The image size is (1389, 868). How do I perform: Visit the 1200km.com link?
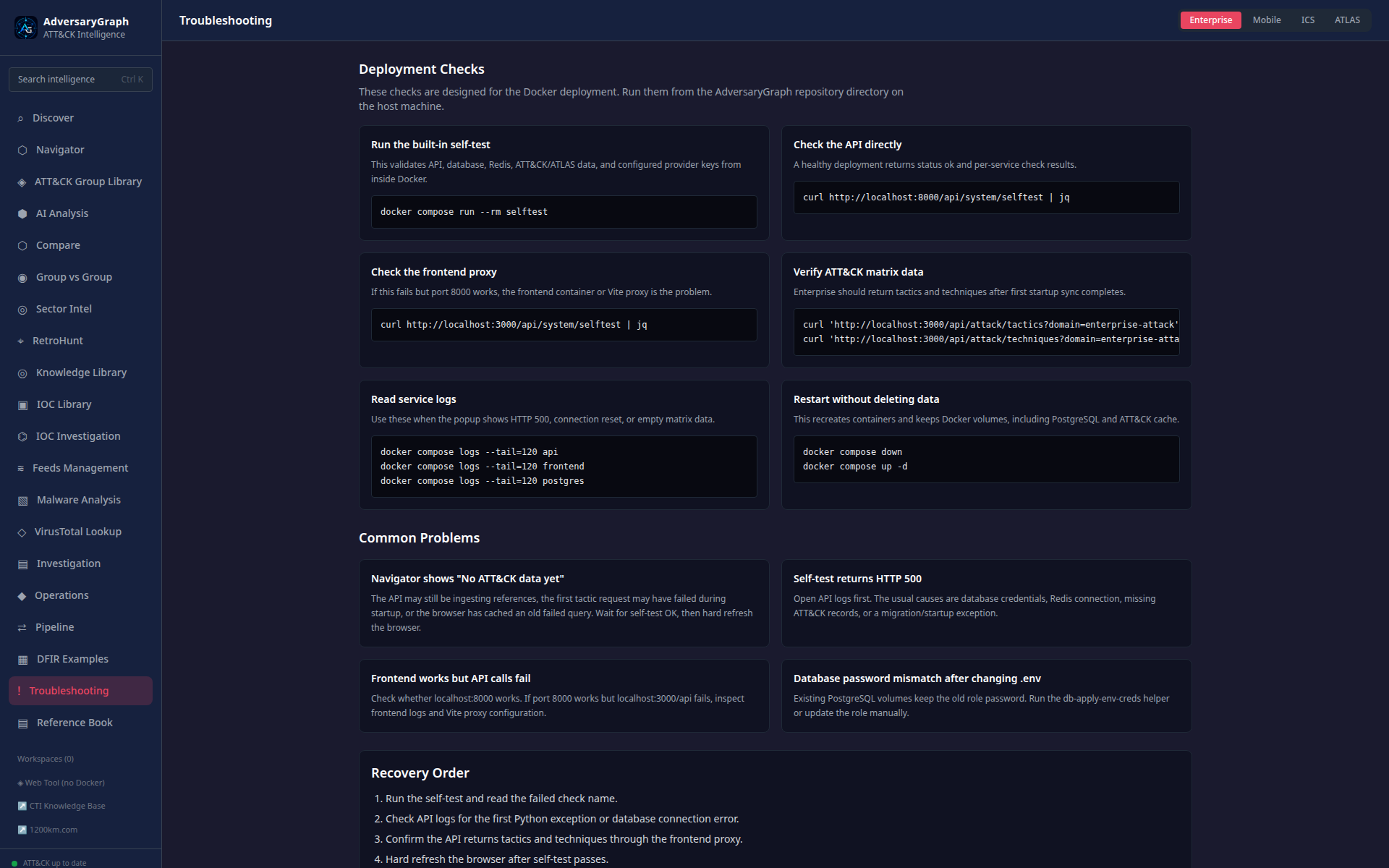click(48, 830)
